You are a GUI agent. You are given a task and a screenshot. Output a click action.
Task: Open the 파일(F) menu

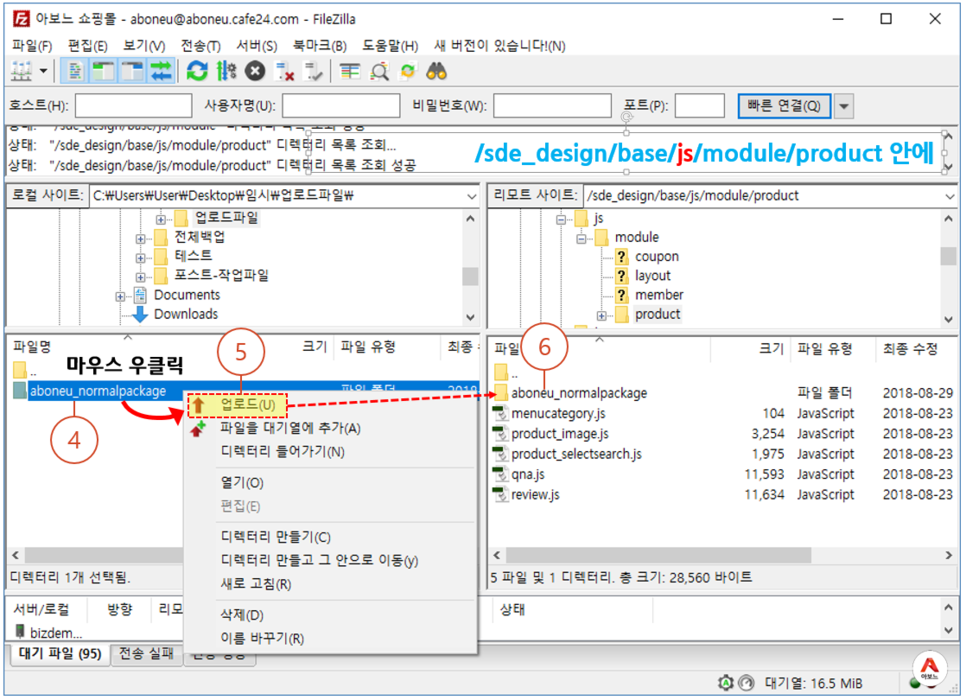[x=32, y=46]
